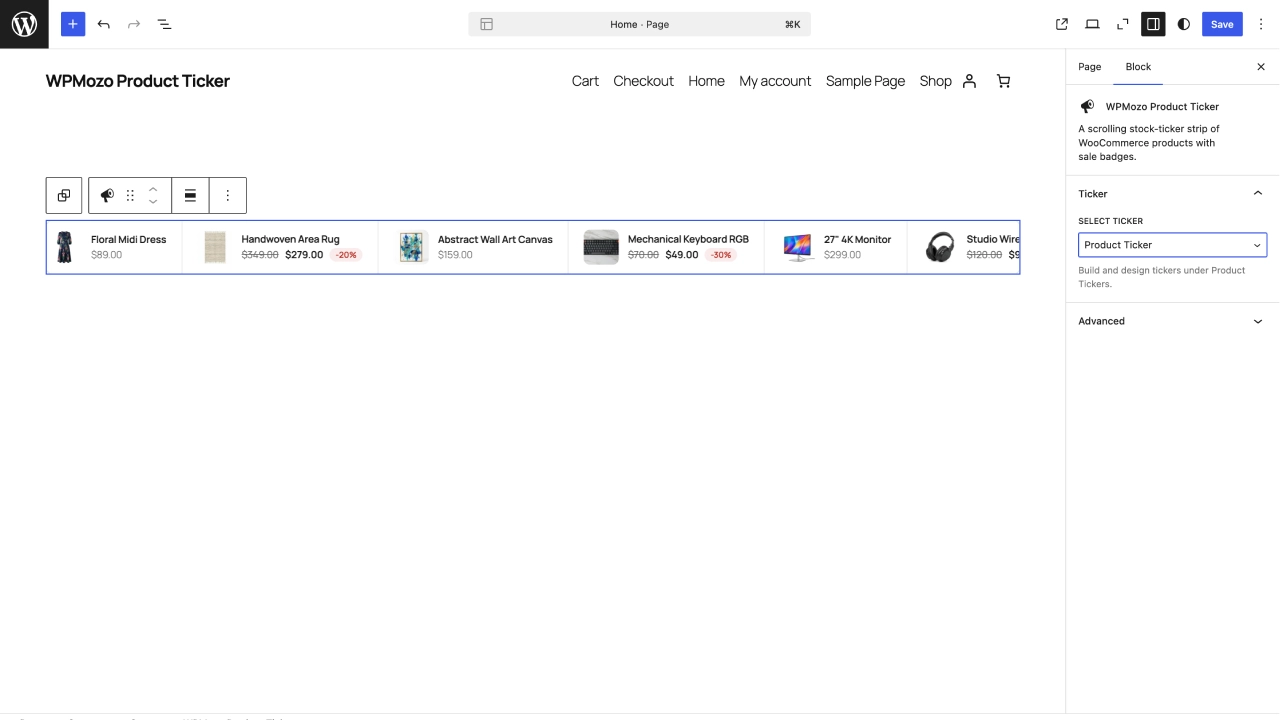
Task: Save the page changes
Action: (1222, 24)
